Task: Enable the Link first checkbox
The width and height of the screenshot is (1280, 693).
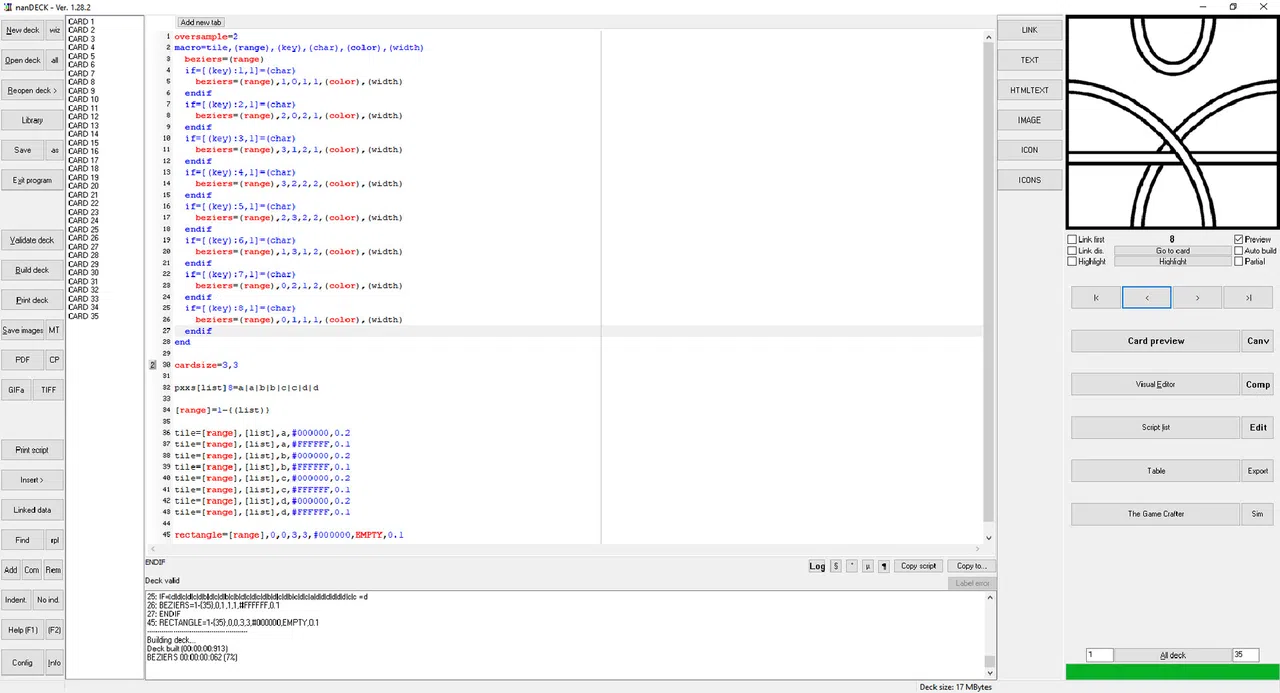Action: [x=1072, y=240]
